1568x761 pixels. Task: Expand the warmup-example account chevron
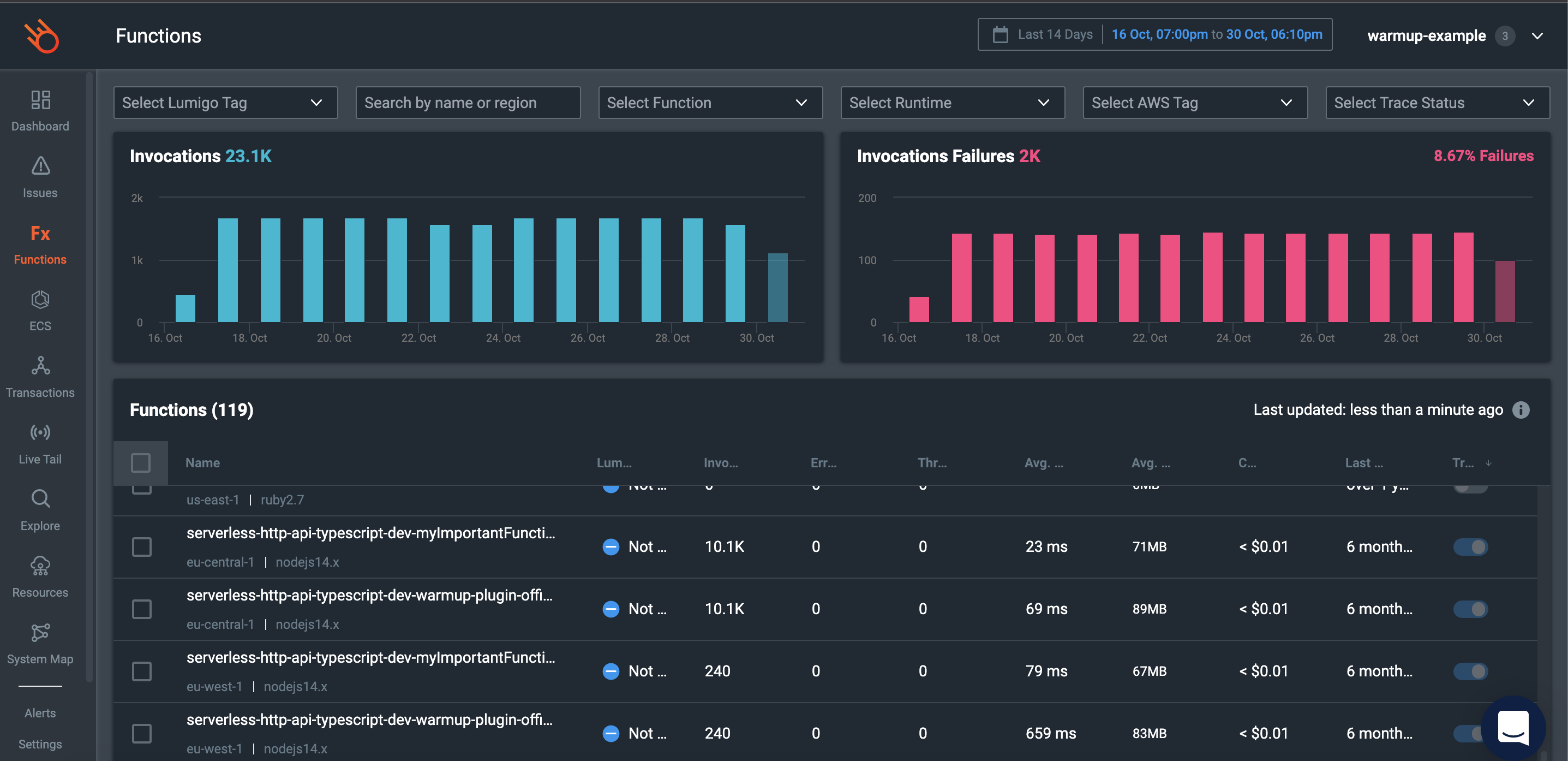click(1537, 36)
